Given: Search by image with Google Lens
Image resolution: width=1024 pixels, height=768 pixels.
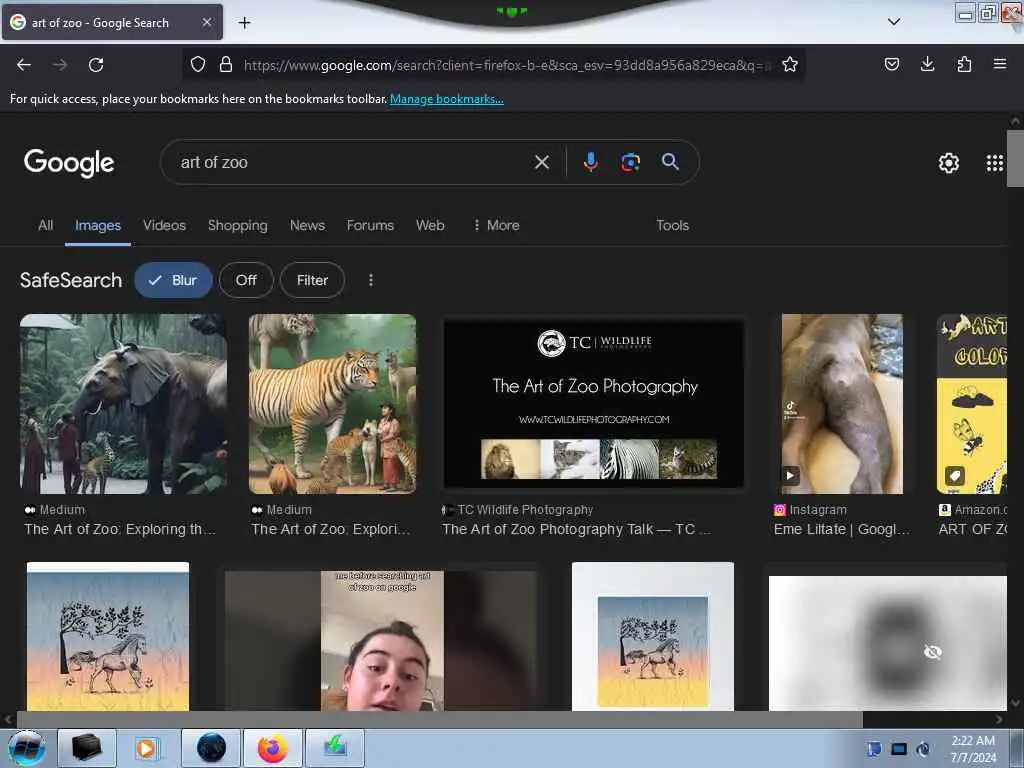Looking at the screenshot, I should click(630, 162).
